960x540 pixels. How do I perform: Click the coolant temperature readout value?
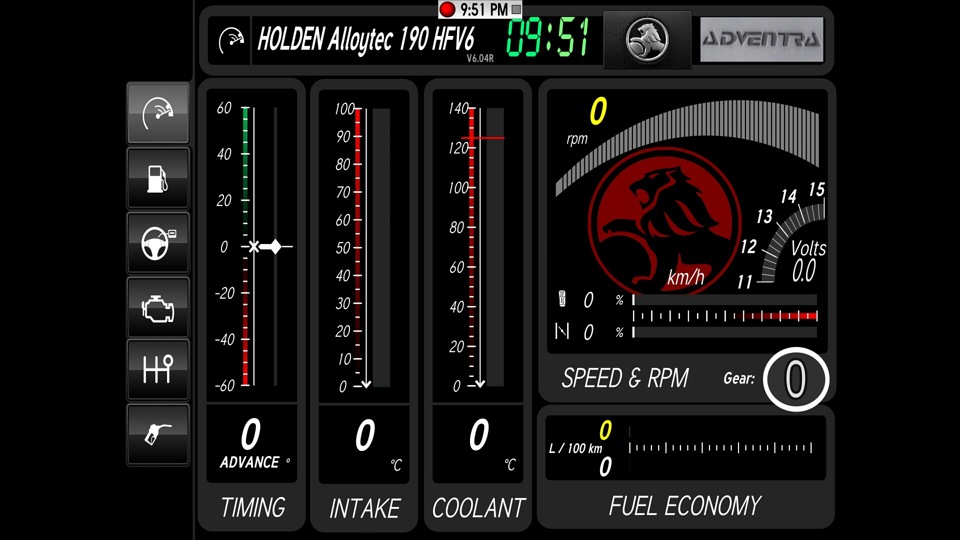click(479, 436)
